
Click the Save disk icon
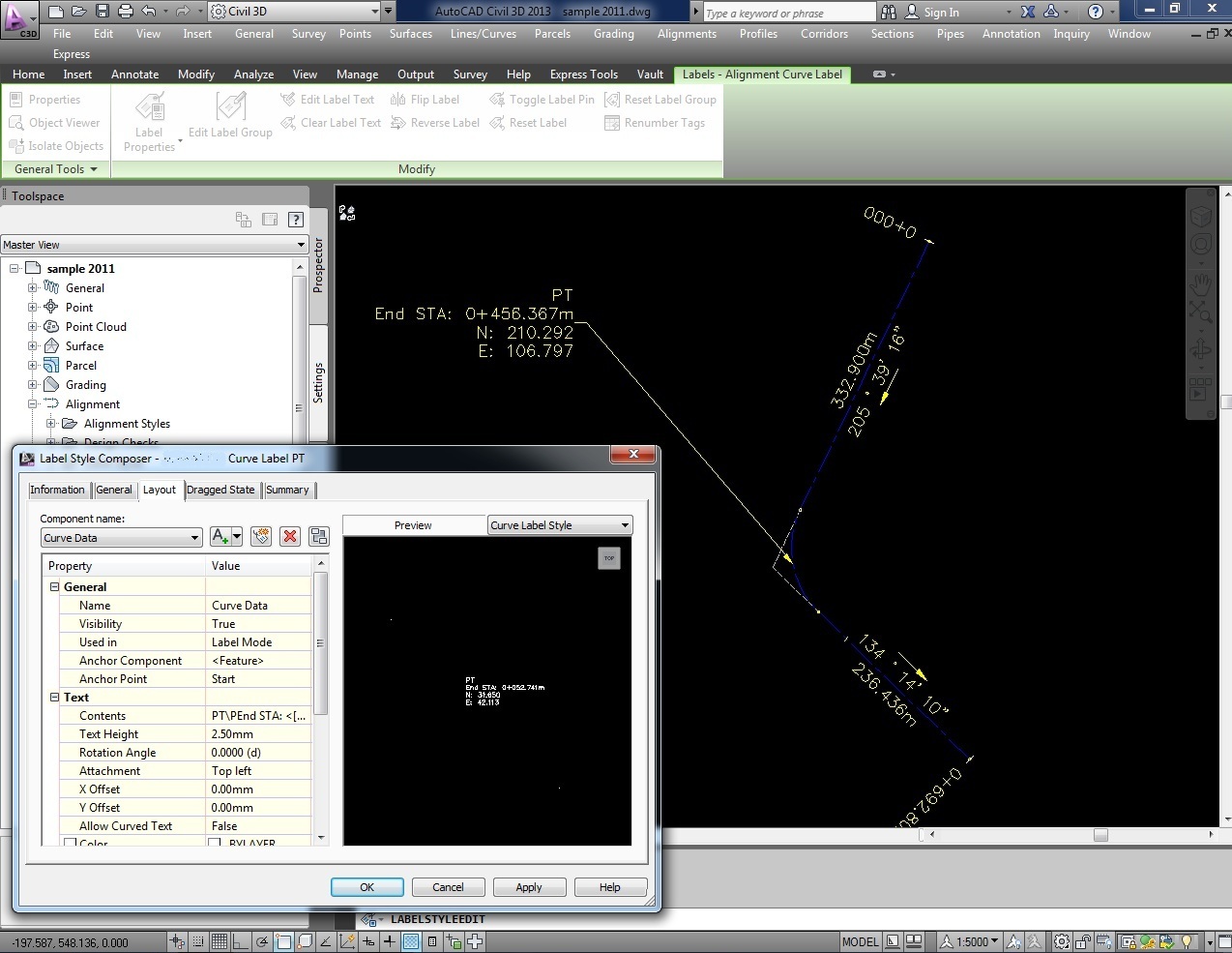(x=103, y=12)
